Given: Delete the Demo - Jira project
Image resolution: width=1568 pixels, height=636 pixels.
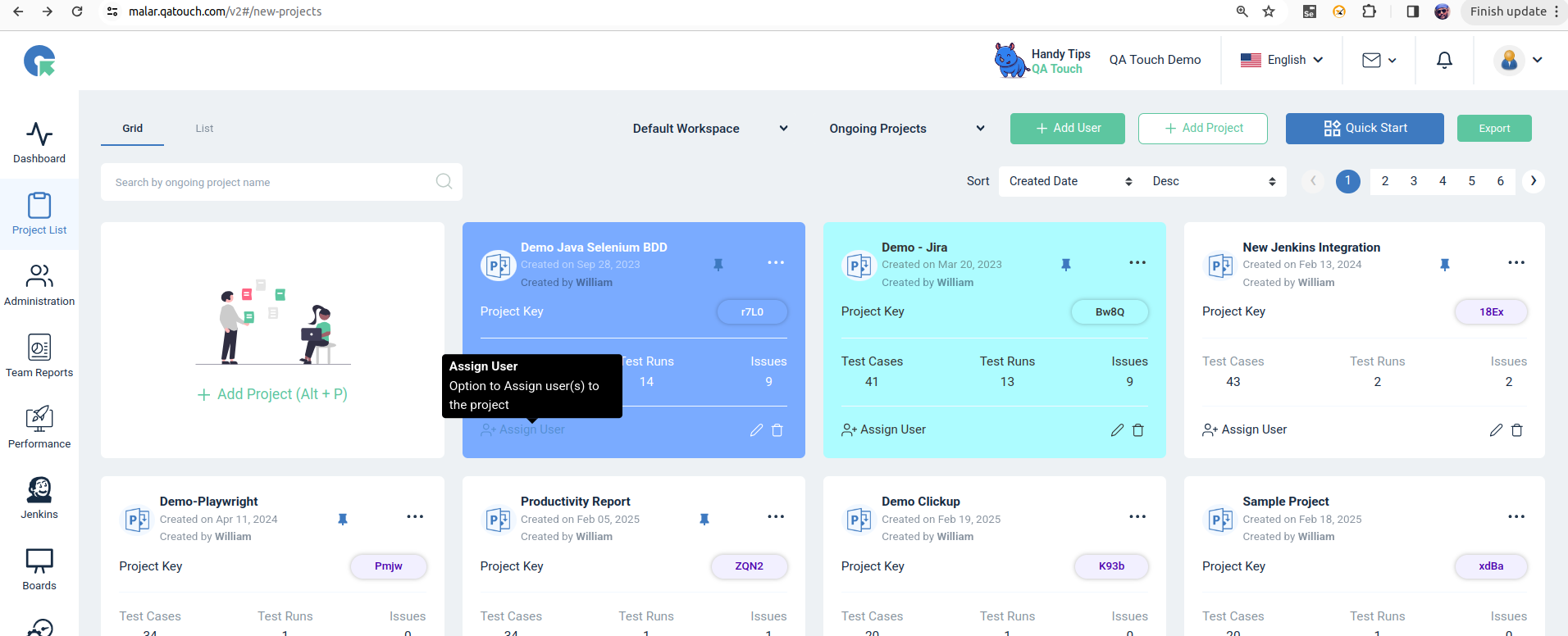Looking at the screenshot, I should pyautogui.click(x=1138, y=430).
